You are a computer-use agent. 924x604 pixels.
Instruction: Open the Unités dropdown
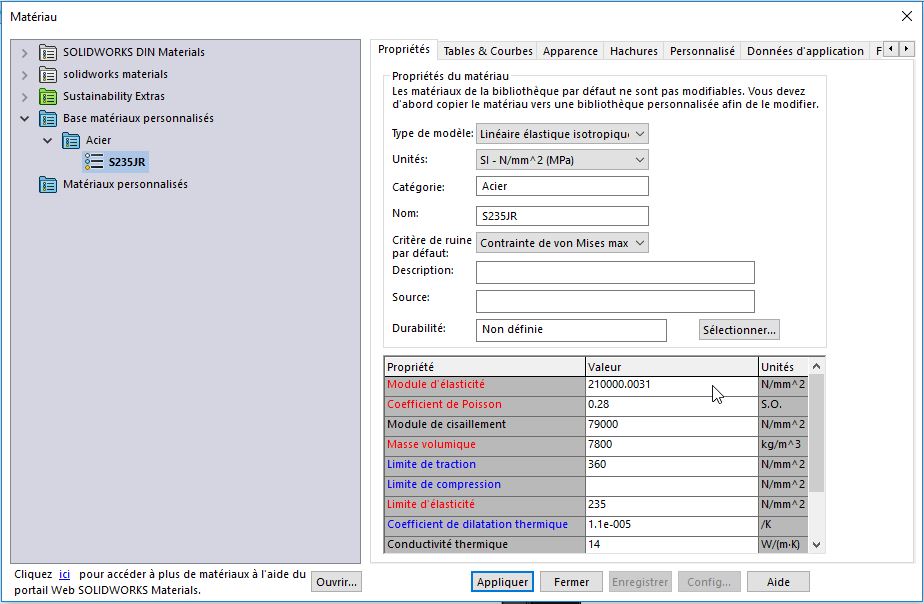562,160
